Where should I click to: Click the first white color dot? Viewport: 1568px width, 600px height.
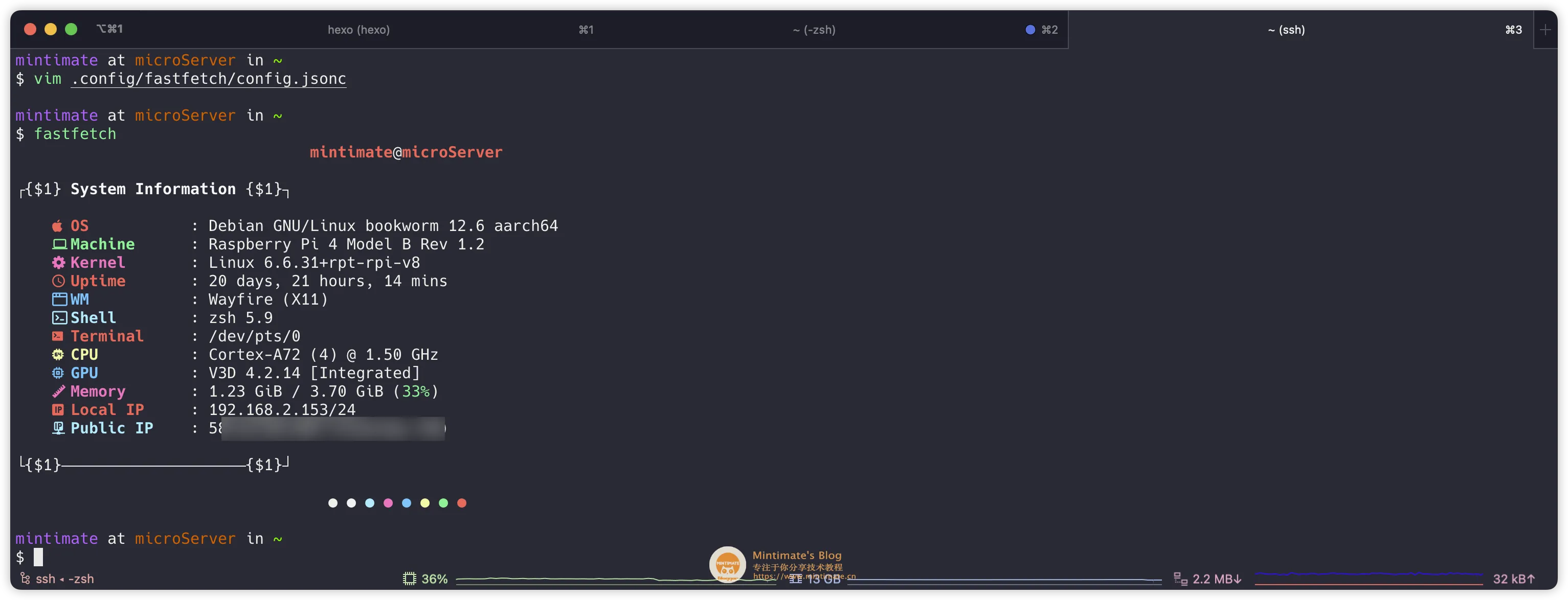(x=333, y=502)
